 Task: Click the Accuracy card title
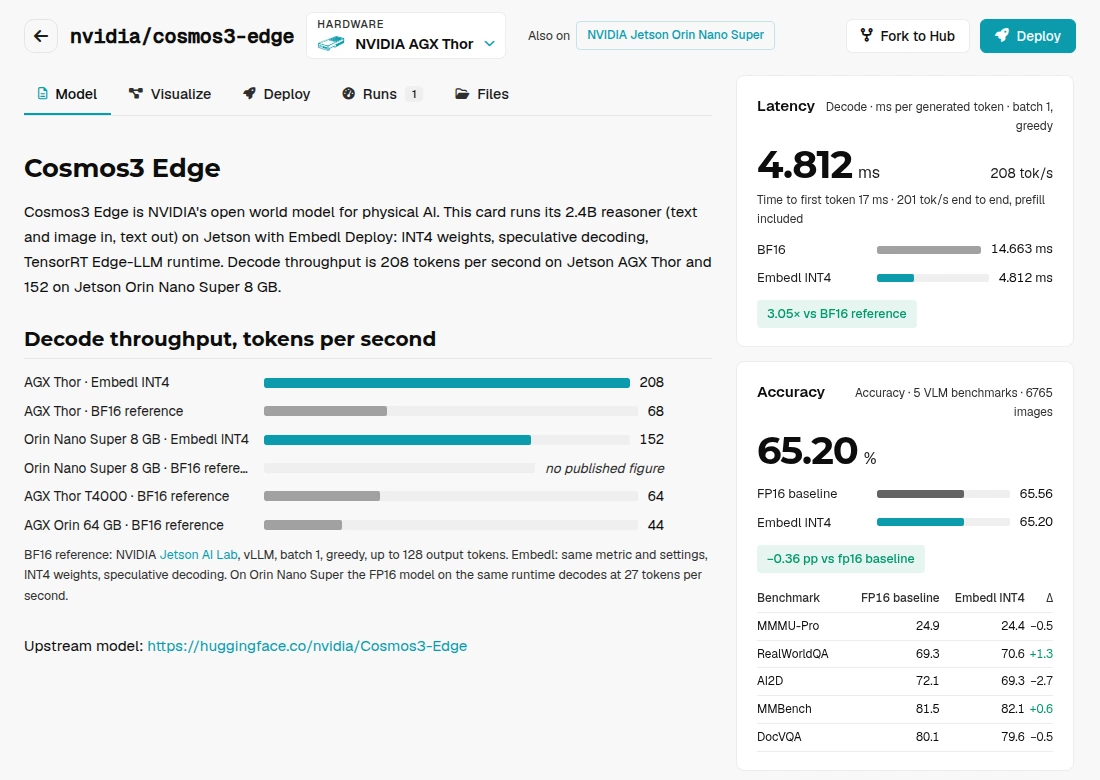pyautogui.click(x=791, y=392)
